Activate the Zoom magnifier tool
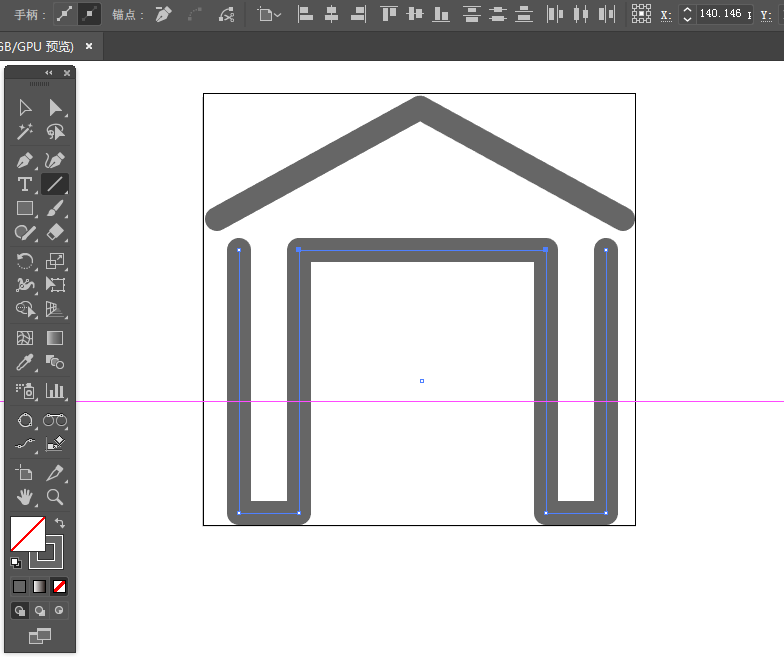The height and width of the screenshot is (659, 784). click(x=55, y=497)
